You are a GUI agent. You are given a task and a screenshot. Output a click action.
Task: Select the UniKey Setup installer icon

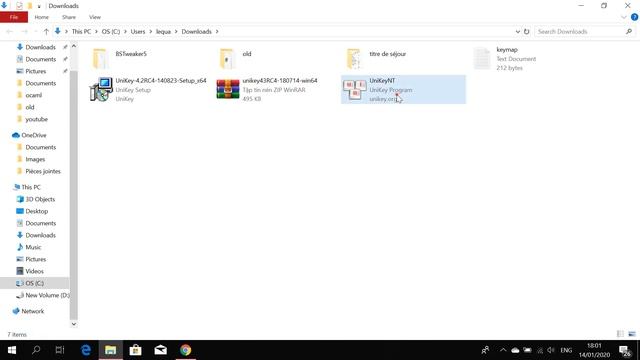coord(101,89)
